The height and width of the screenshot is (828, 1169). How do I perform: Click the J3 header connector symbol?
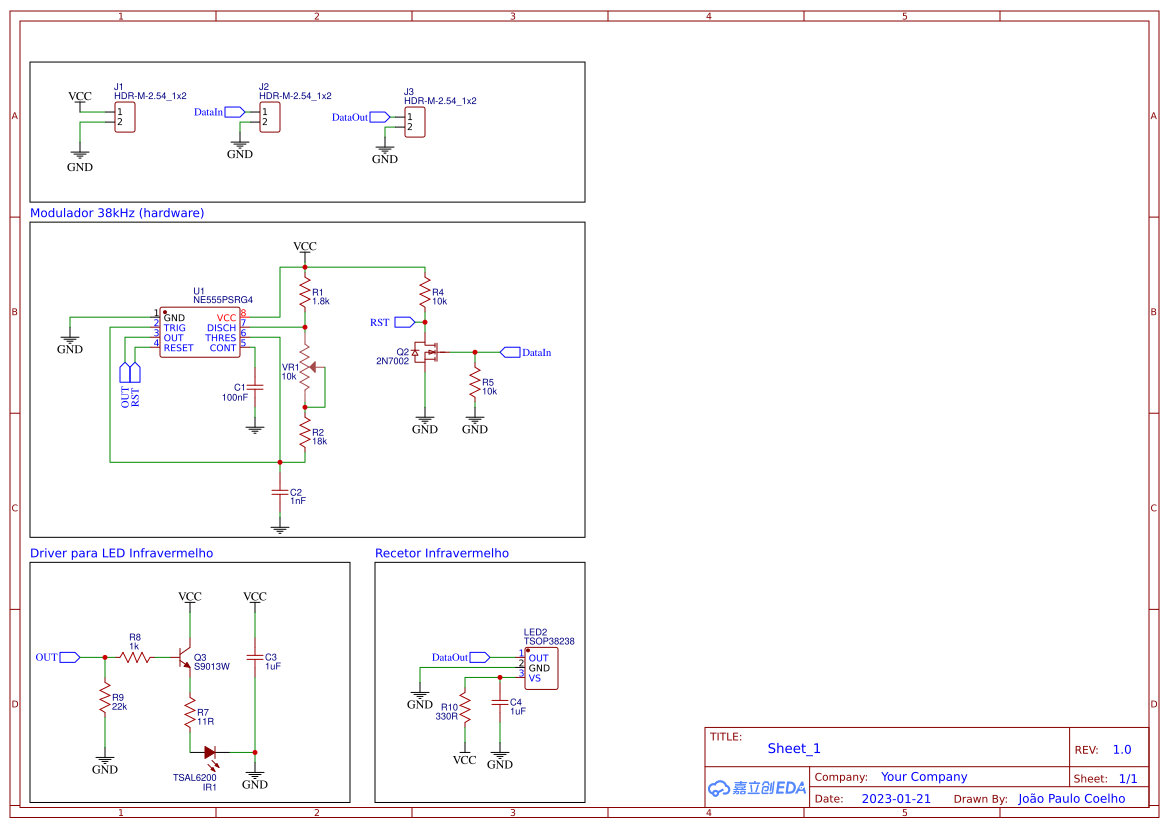(x=414, y=122)
